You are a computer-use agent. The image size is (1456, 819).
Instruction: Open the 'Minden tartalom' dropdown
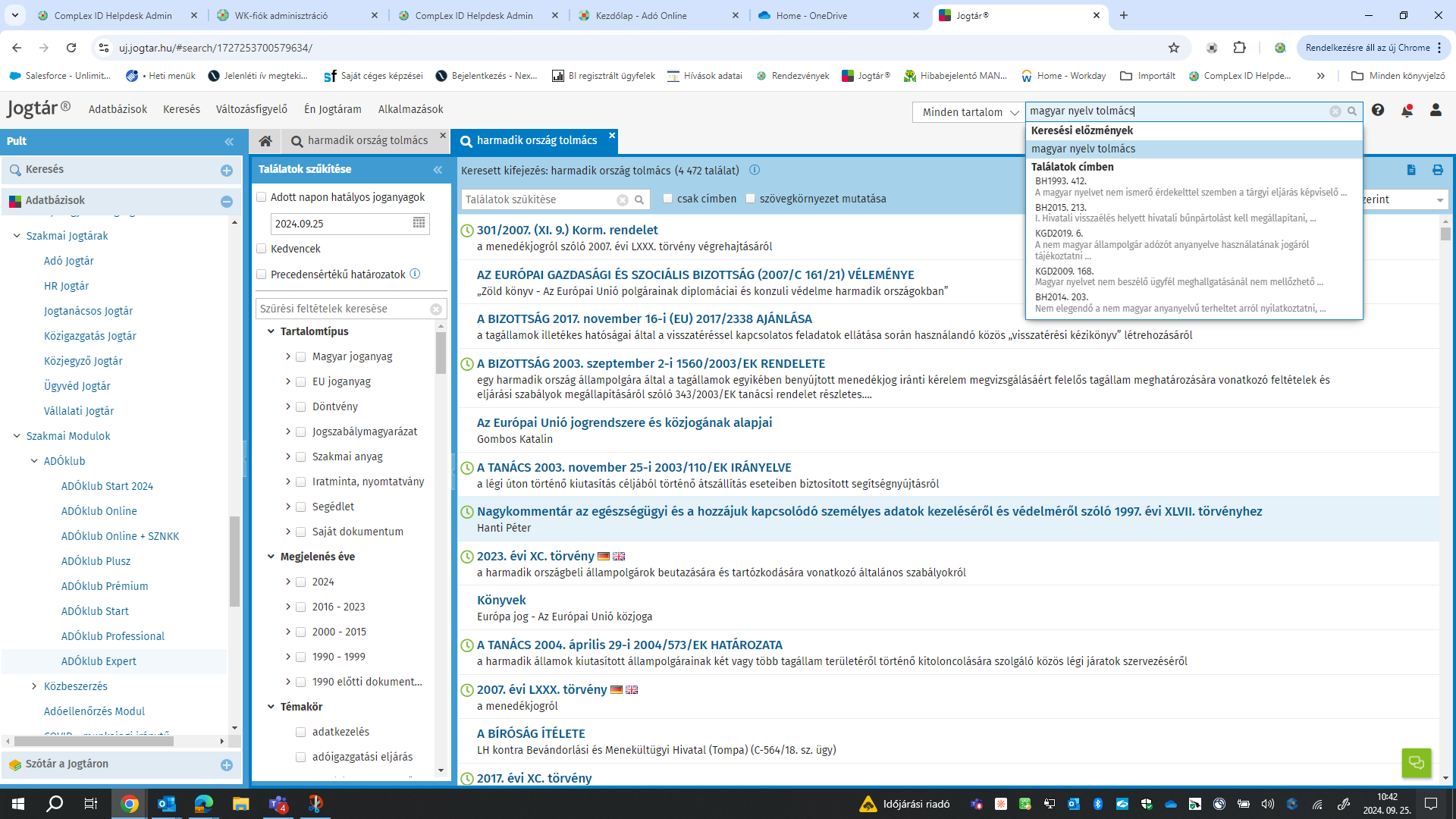tap(969, 112)
